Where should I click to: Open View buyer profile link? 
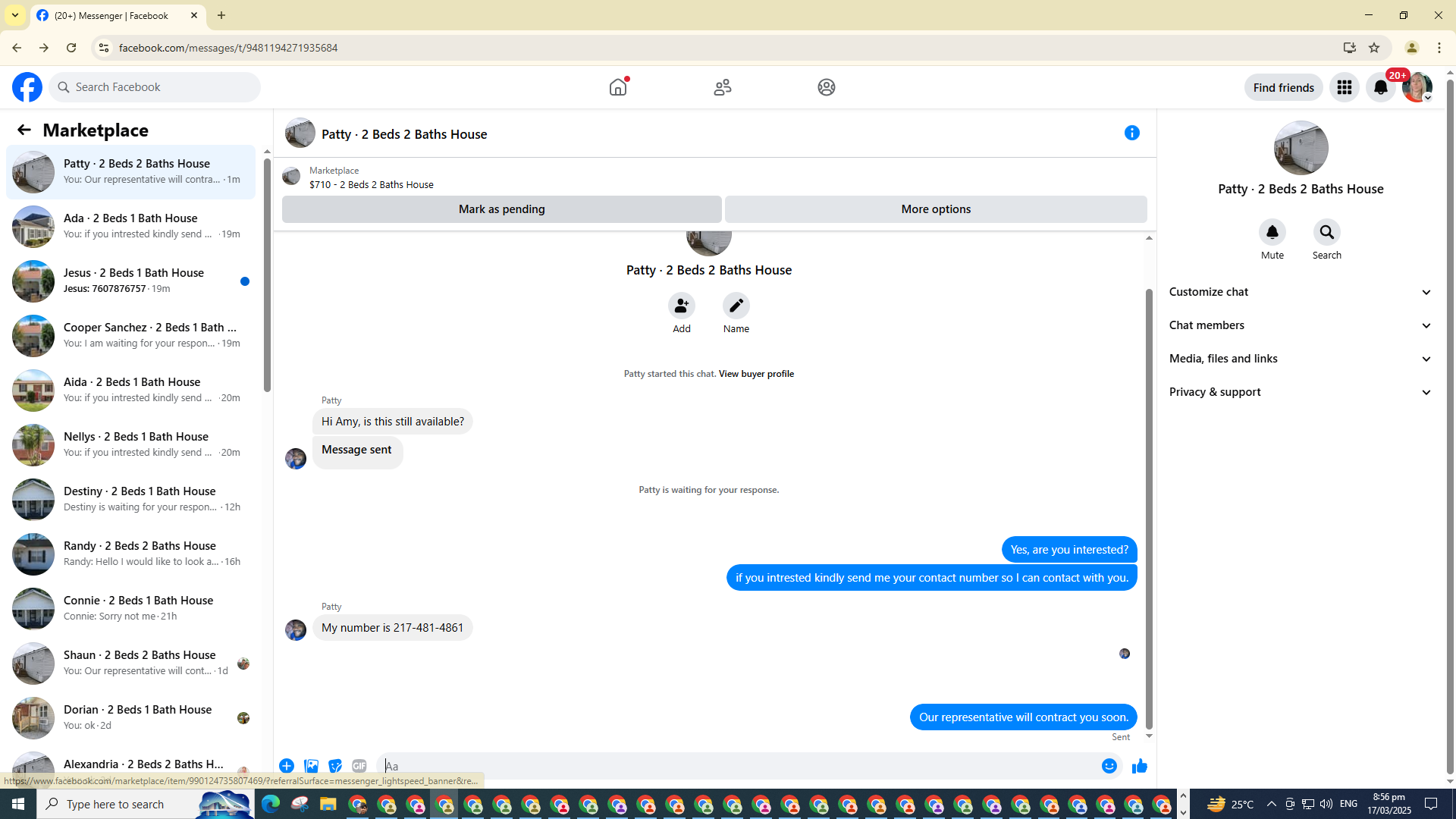756,374
